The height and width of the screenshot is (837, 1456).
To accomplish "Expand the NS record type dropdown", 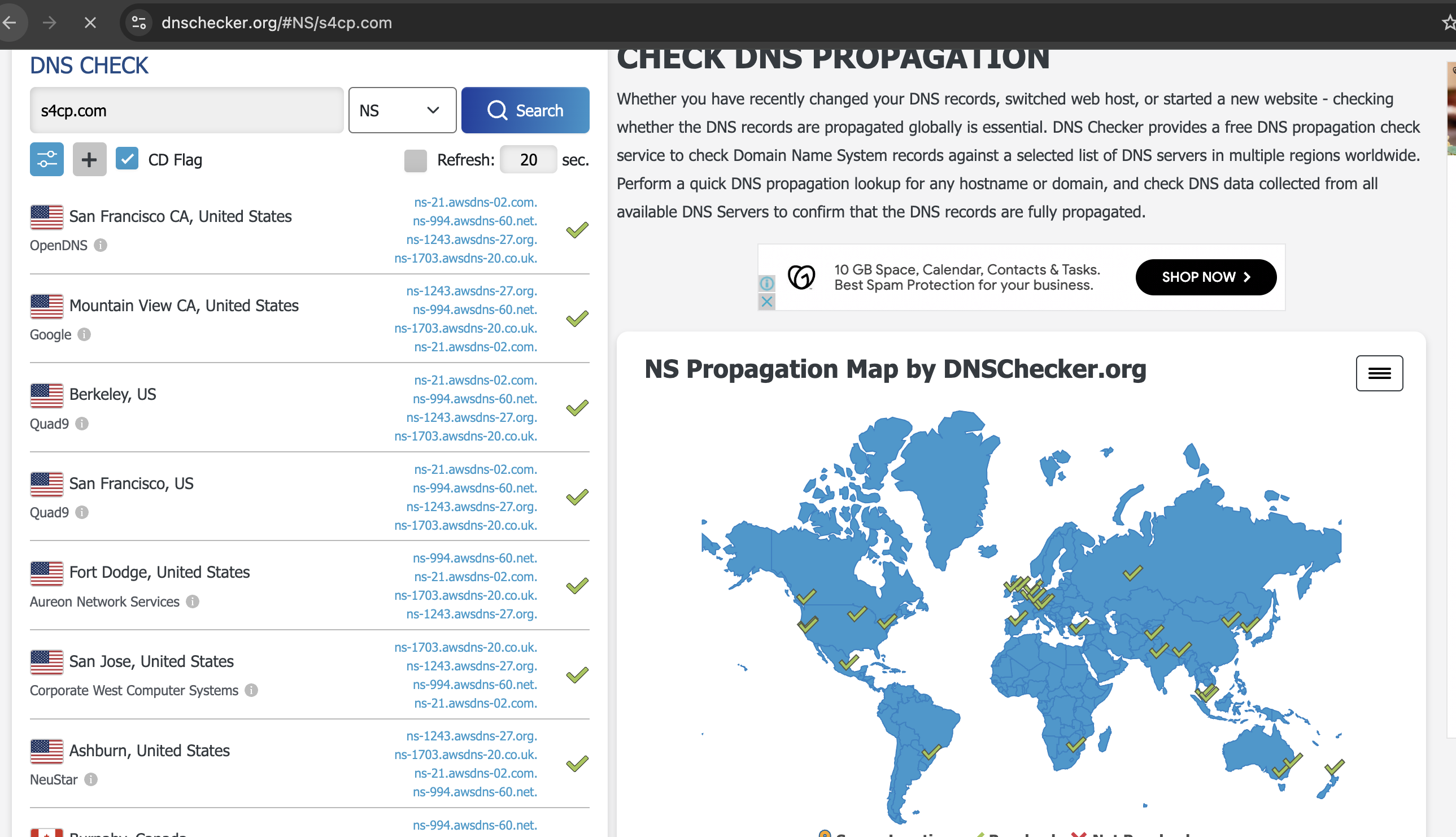I will (x=400, y=110).
